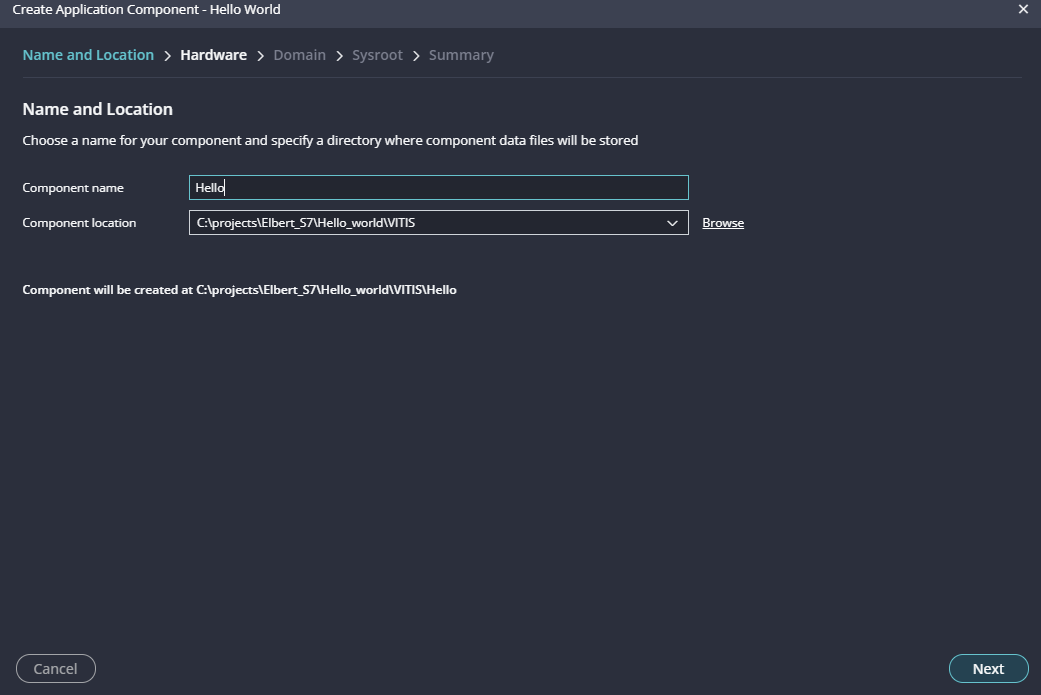The height and width of the screenshot is (695, 1041).
Task: Click the 'Component will be created at' path text
Action: point(239,290)
